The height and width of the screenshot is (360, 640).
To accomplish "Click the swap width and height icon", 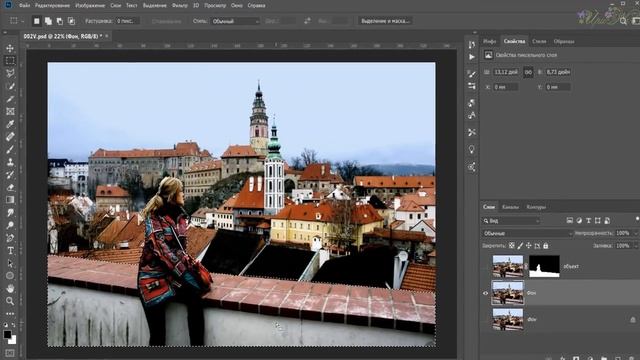I will coord(307,21).
